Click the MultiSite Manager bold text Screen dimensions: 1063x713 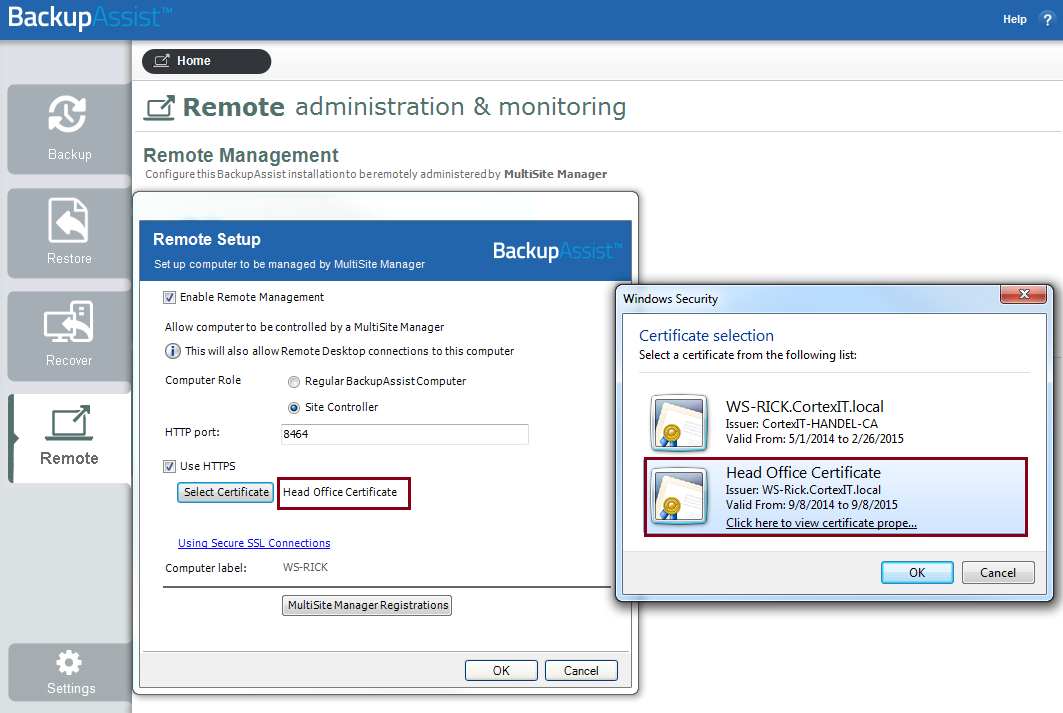point(555,174)
